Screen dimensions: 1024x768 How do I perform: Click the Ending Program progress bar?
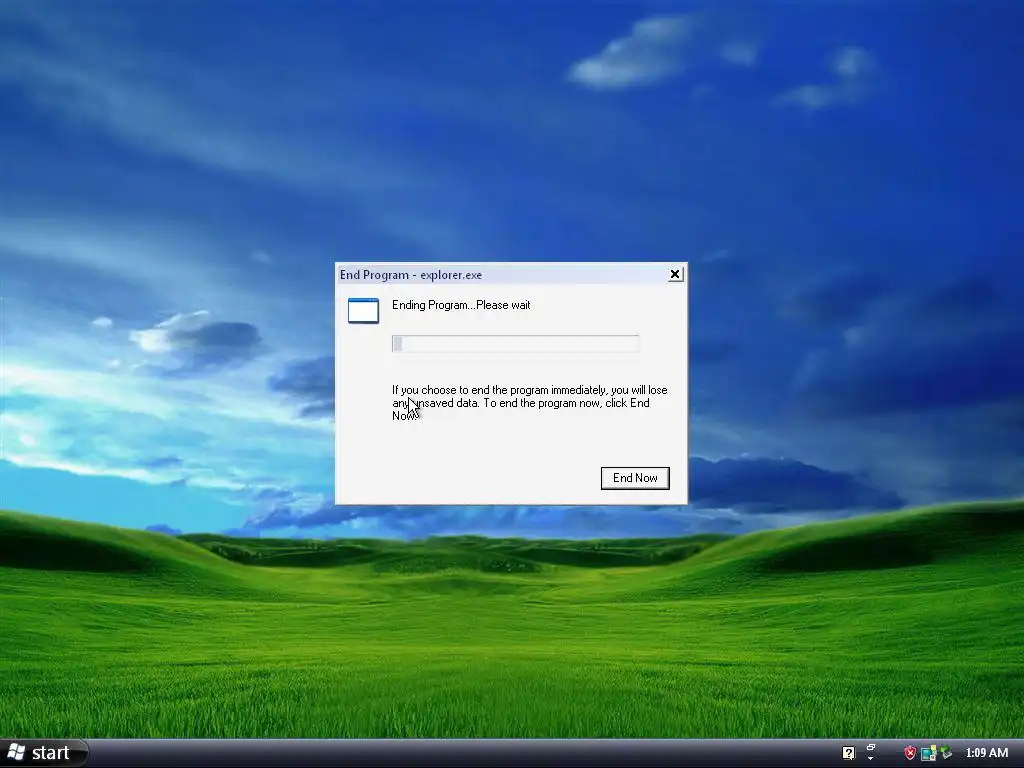click(515, 344)
